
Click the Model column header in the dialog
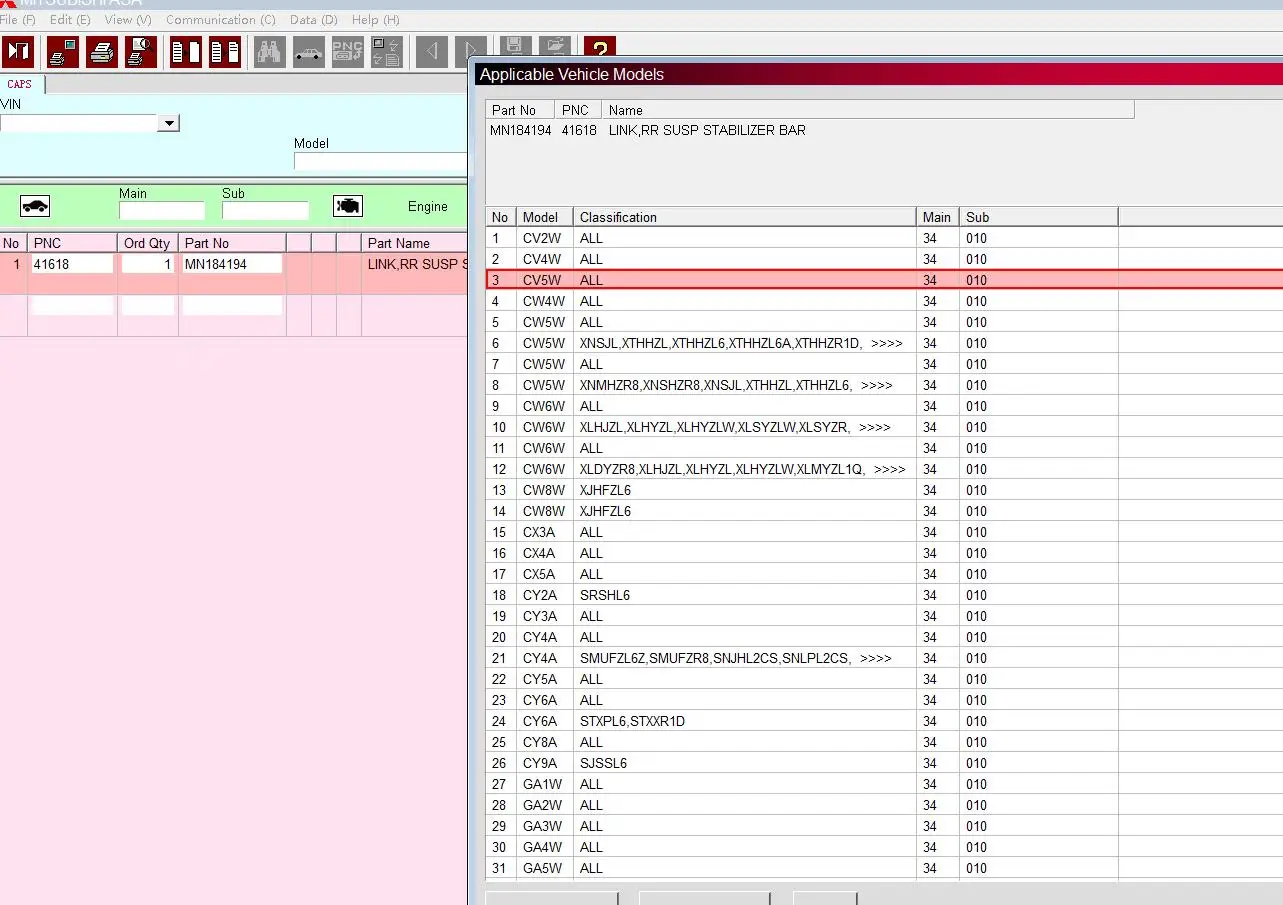coord(545,217)
